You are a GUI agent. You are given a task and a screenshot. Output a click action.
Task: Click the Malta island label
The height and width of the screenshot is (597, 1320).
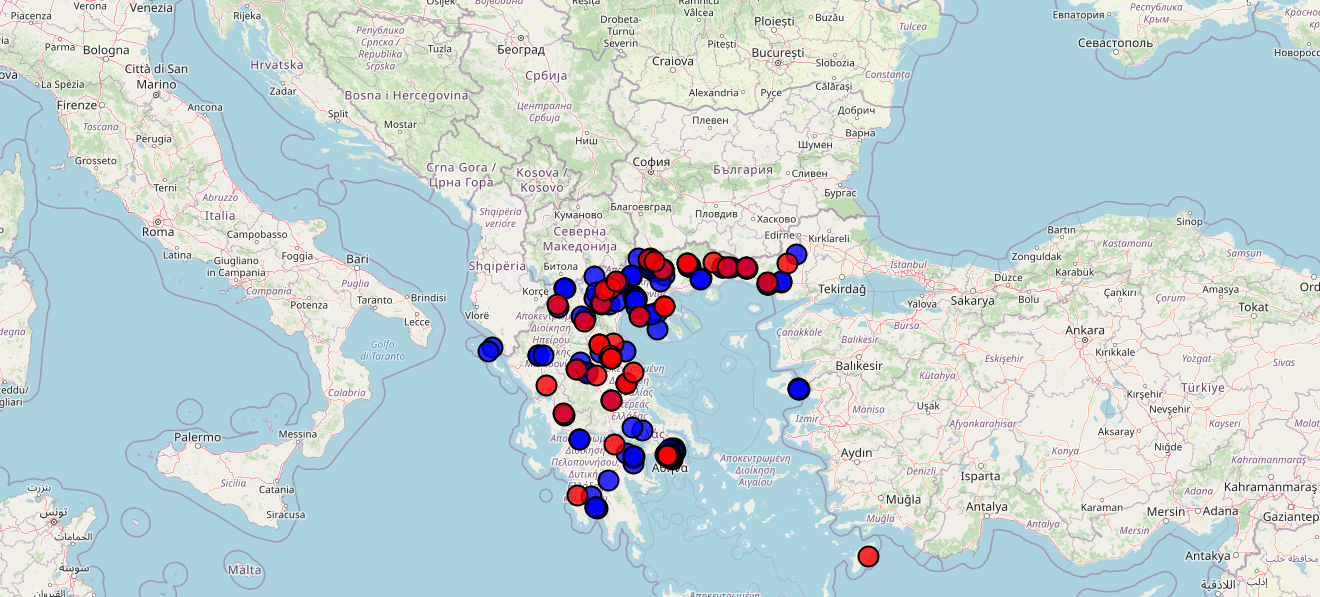tap(244, 570)
